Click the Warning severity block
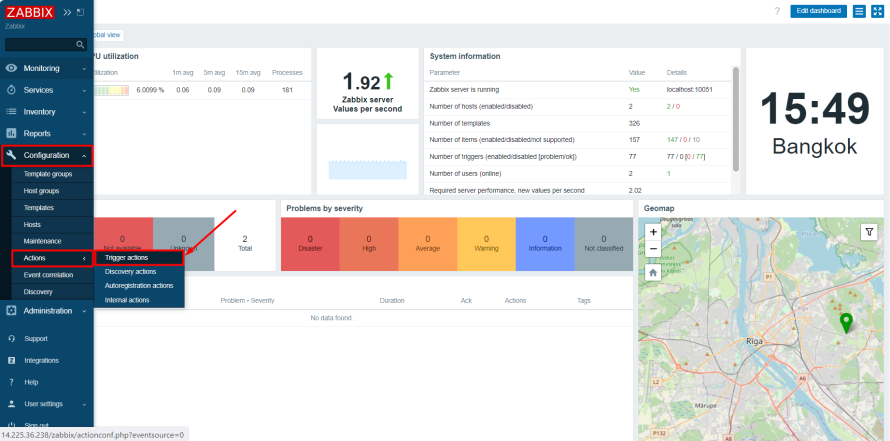The height and width of the screenshot is (441, 890). pos(486,243)
